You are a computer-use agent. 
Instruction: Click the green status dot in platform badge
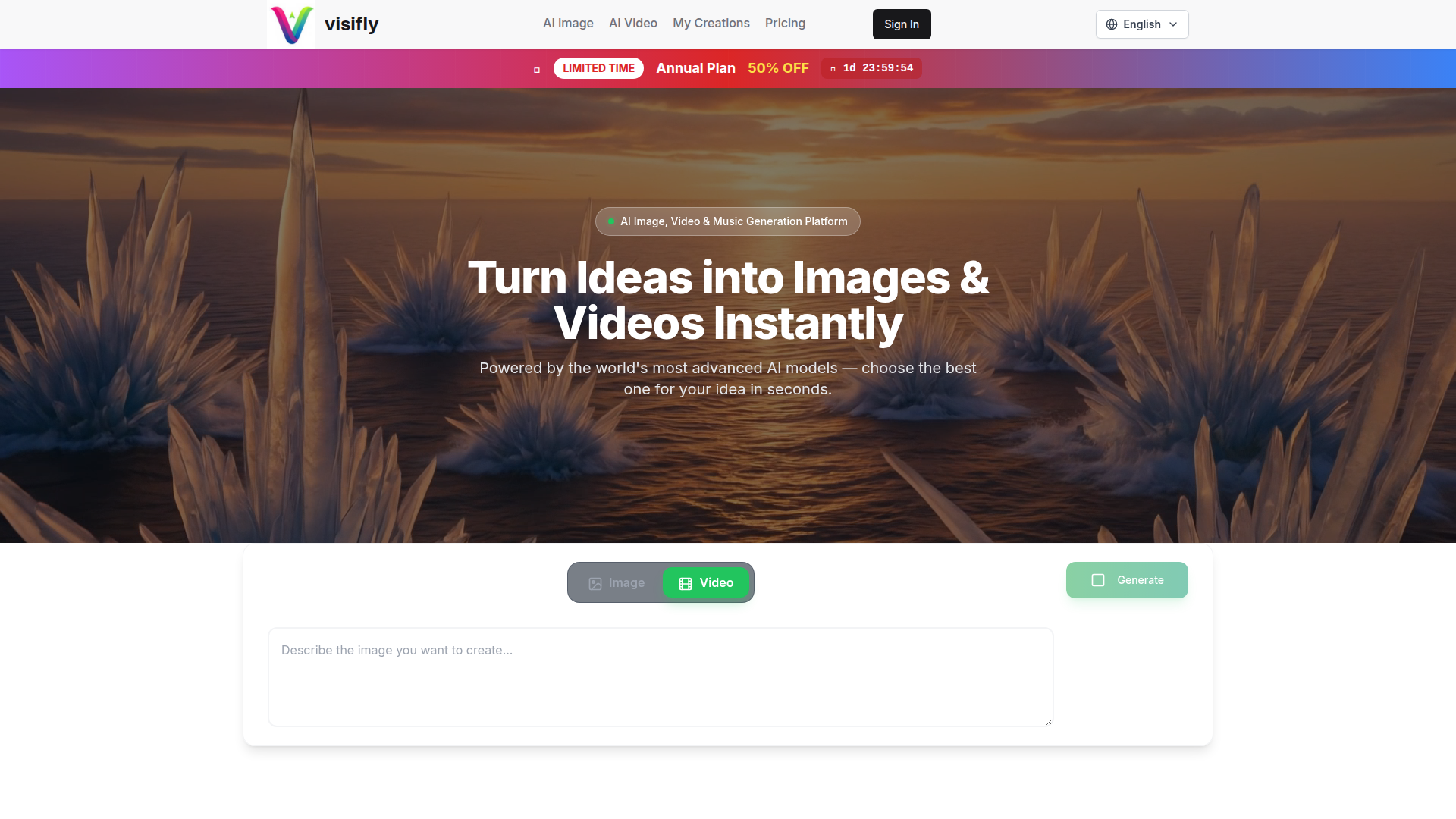pos(611,221)
